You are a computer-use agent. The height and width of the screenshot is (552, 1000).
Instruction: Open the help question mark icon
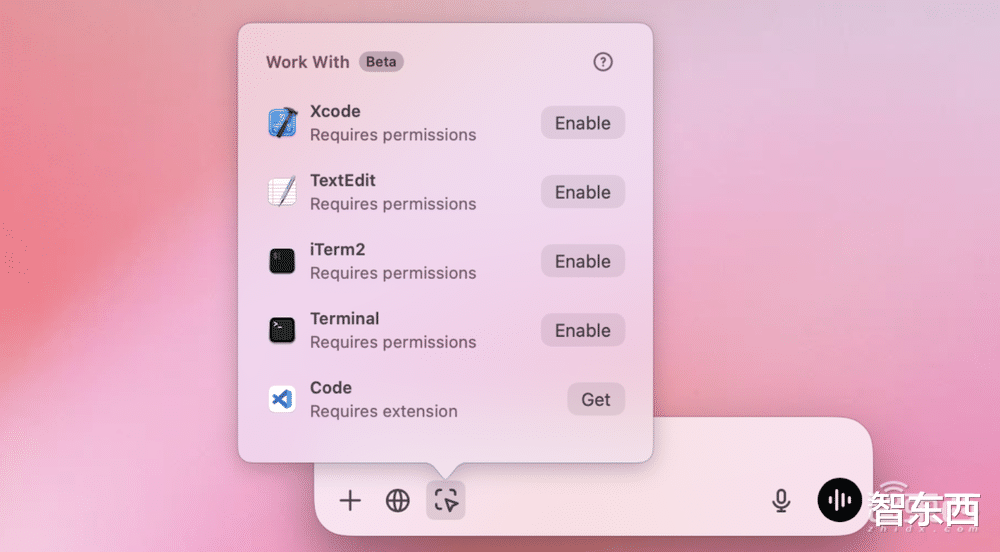pos(603,62)
